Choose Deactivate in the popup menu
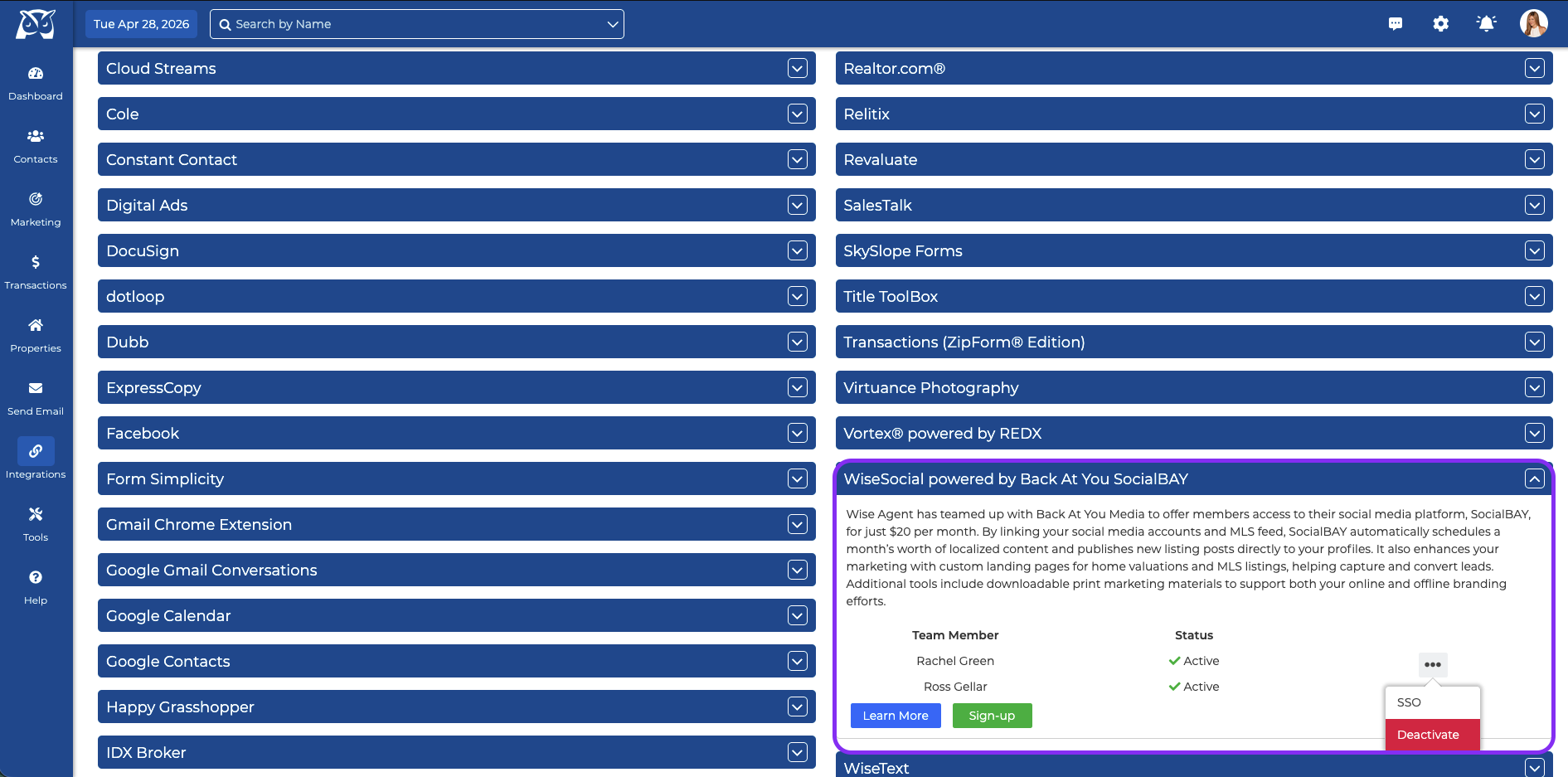The width and height of the screenshot is (1568, 777). tap(1433, 735)
